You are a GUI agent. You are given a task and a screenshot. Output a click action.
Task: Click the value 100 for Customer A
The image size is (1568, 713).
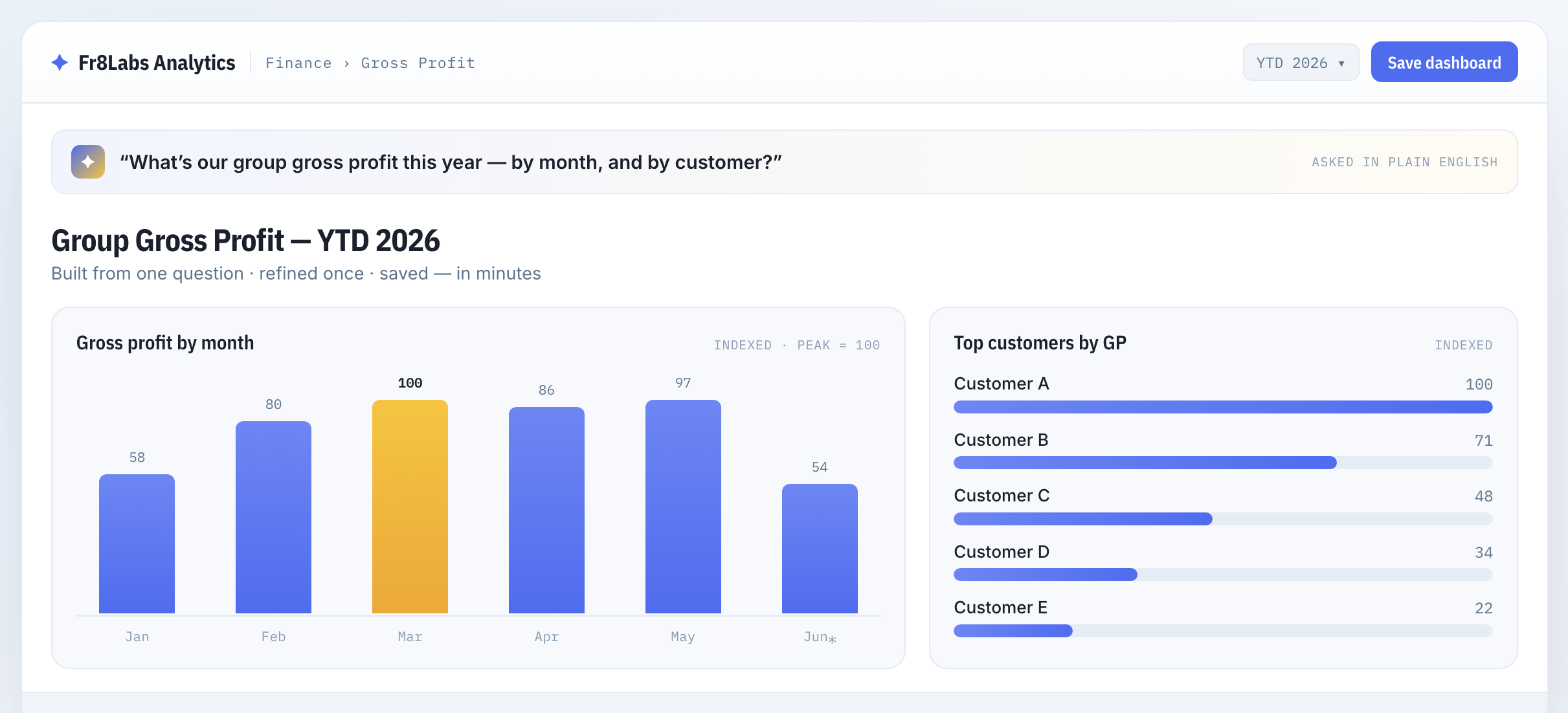pos(1479,384)
